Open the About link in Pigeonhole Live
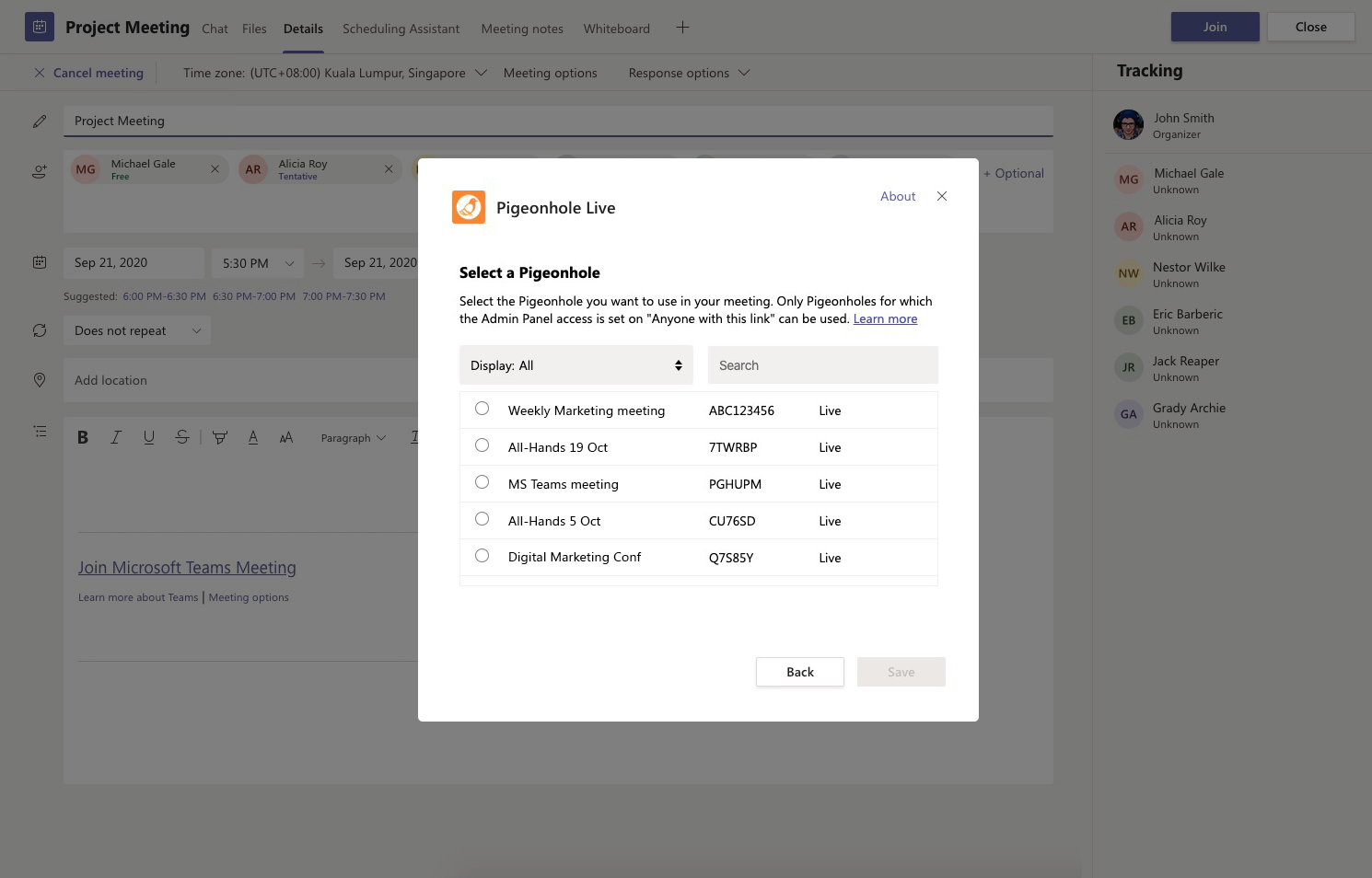 click(x=898, y=196)
